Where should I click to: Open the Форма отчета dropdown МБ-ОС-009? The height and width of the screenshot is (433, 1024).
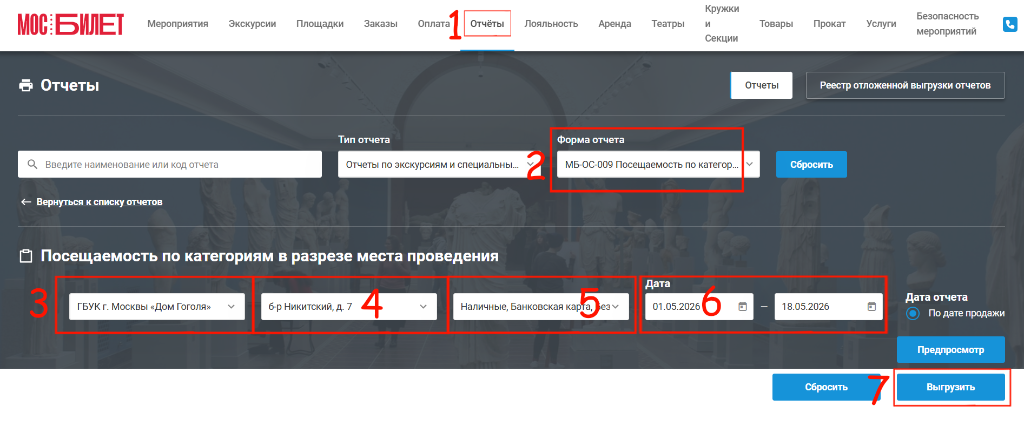point(658,165)
